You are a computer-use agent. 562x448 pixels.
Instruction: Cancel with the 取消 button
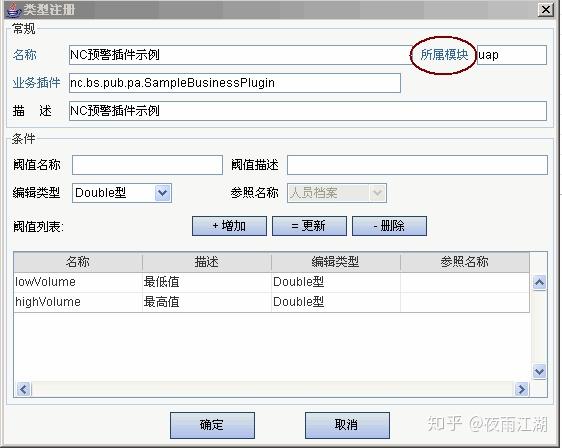347,425
